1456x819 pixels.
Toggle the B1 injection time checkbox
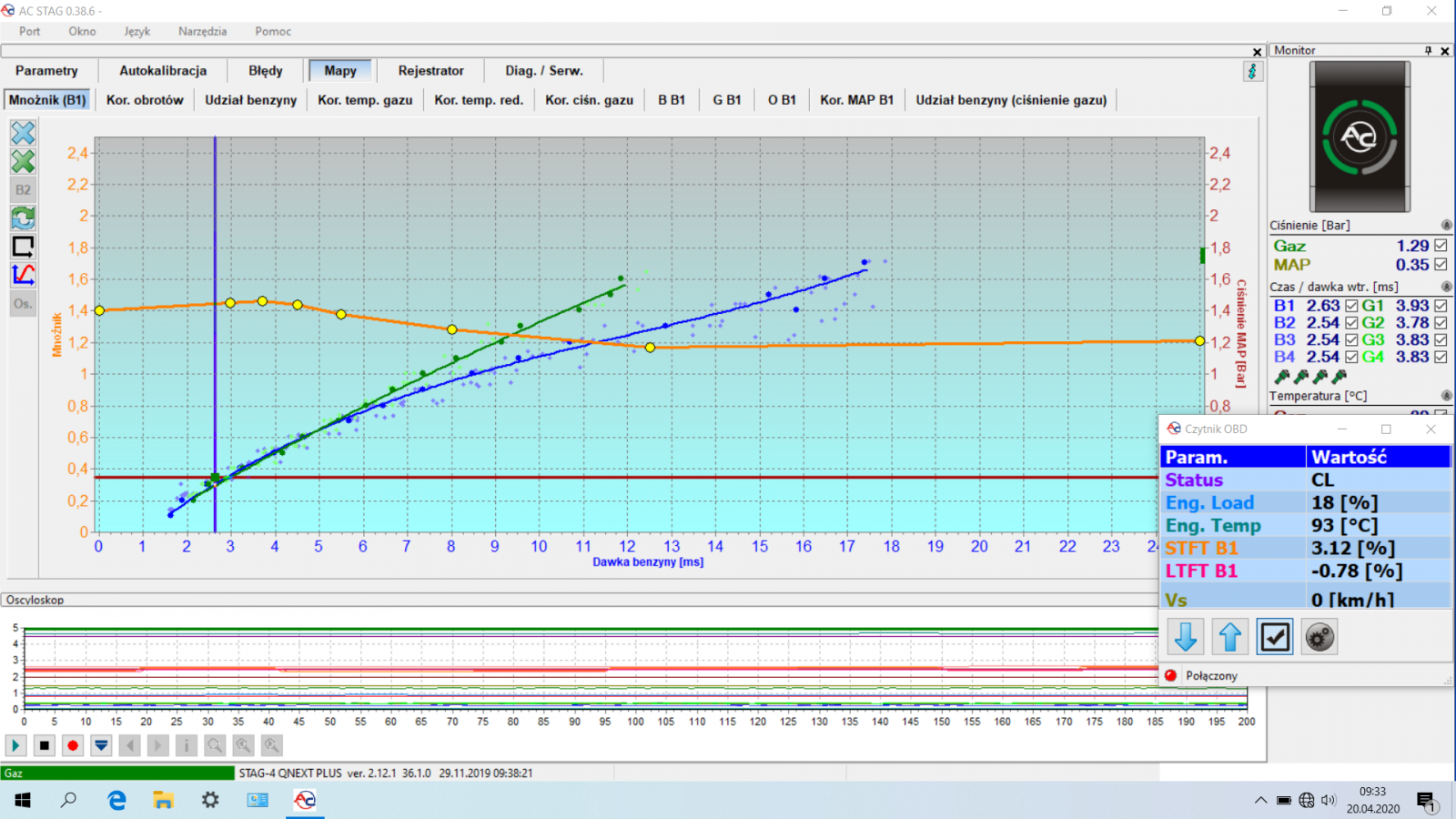[1351, 306]
